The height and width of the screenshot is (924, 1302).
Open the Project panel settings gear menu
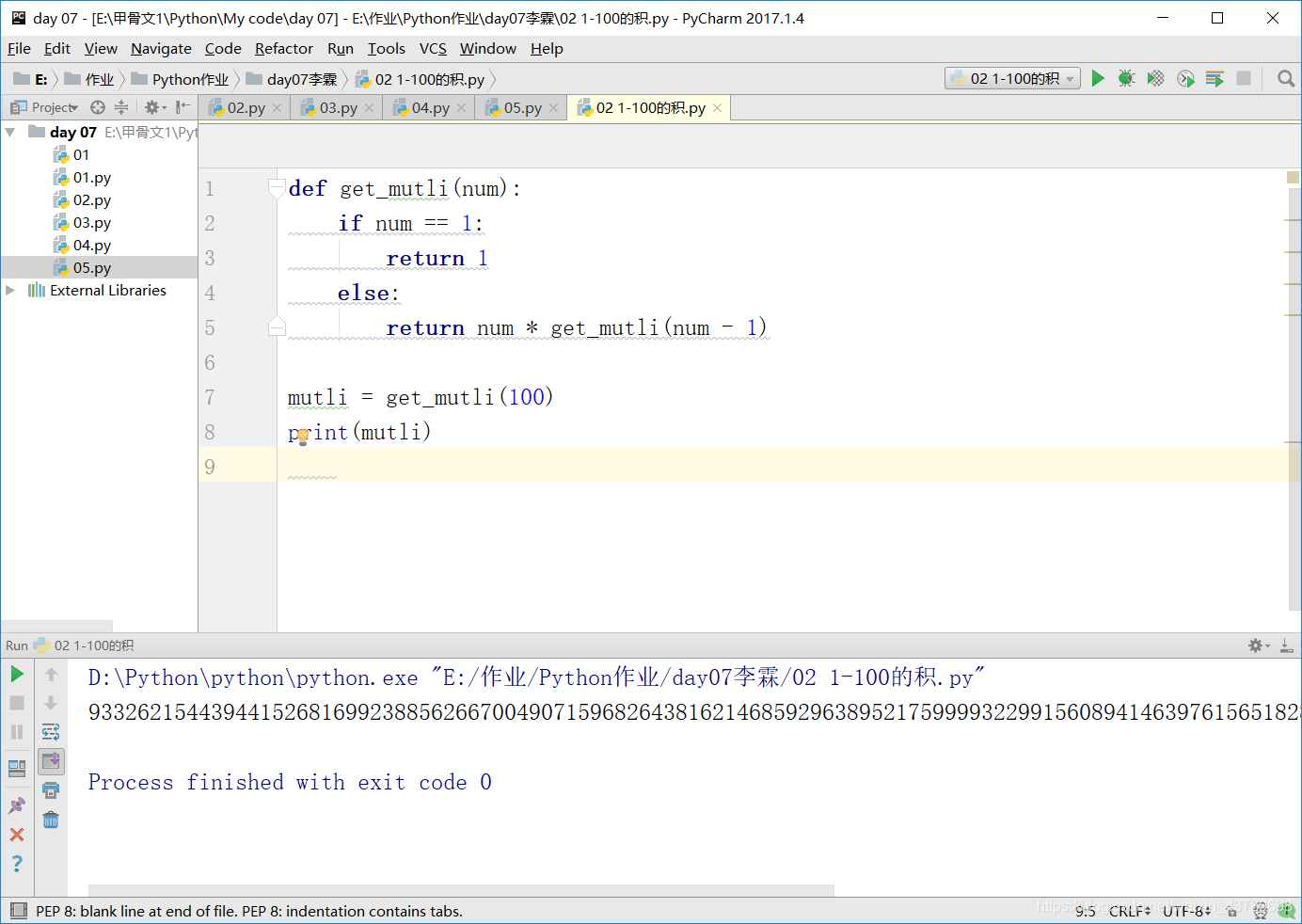[155, 107]
